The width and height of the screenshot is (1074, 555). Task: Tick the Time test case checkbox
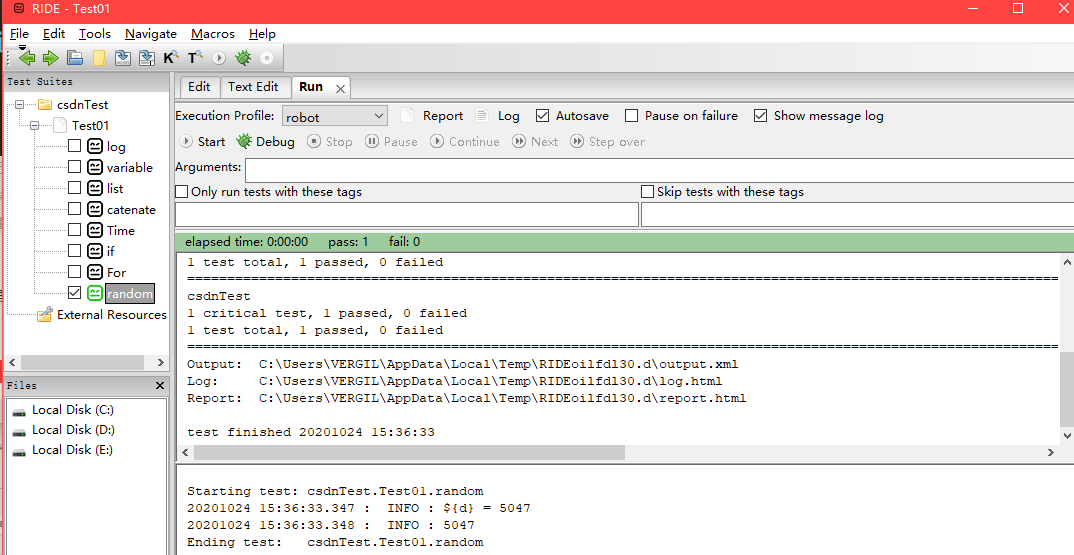[x=75, y=230]
